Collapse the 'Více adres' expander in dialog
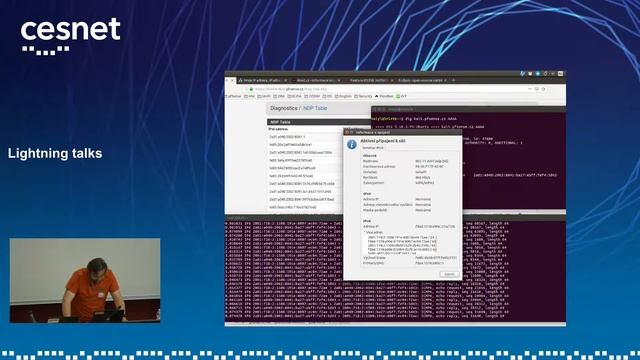 click(x=373, y=232)
